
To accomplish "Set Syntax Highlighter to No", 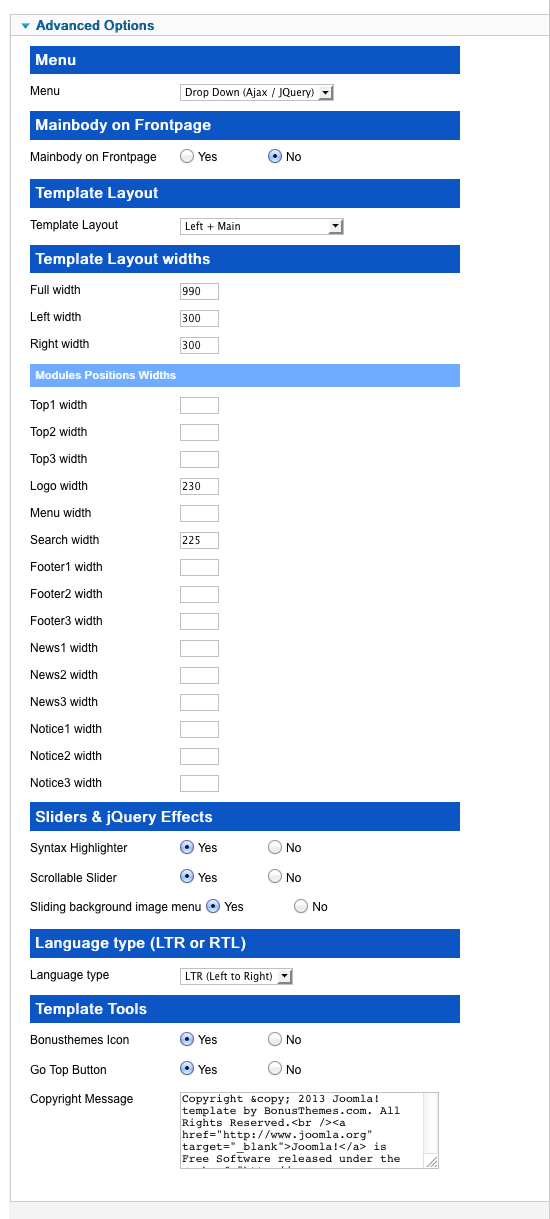I will pos(275,847).
